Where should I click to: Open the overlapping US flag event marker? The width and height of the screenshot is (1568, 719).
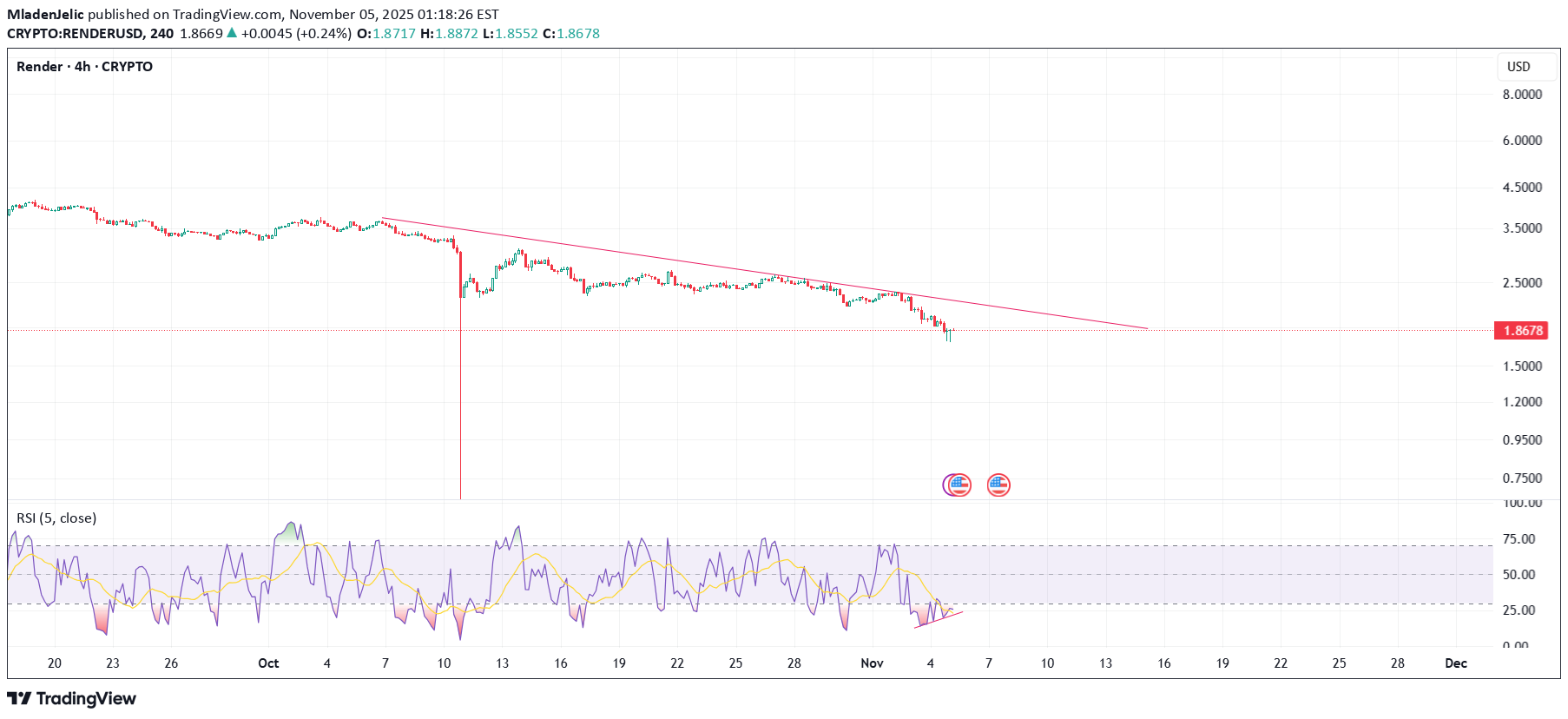(x=958, y=485)
